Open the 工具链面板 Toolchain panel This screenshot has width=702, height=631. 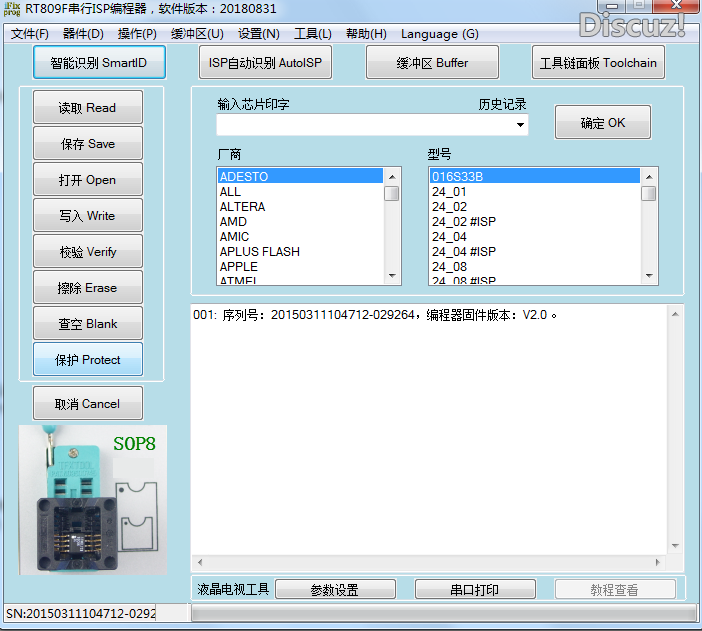598,63
